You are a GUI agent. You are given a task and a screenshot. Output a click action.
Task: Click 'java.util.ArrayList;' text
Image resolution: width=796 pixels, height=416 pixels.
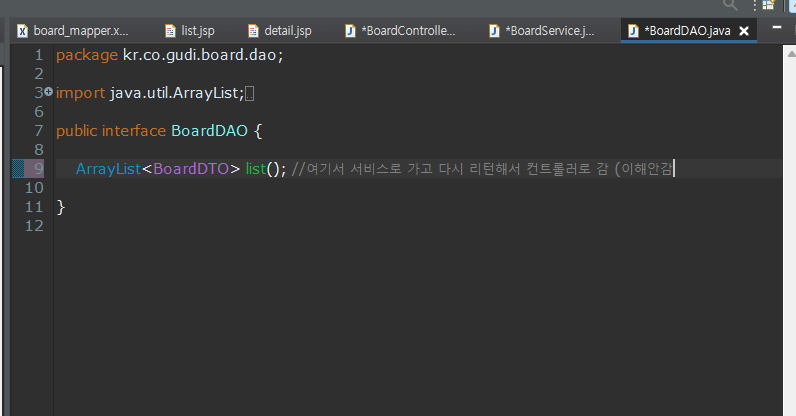pos(177,93)
